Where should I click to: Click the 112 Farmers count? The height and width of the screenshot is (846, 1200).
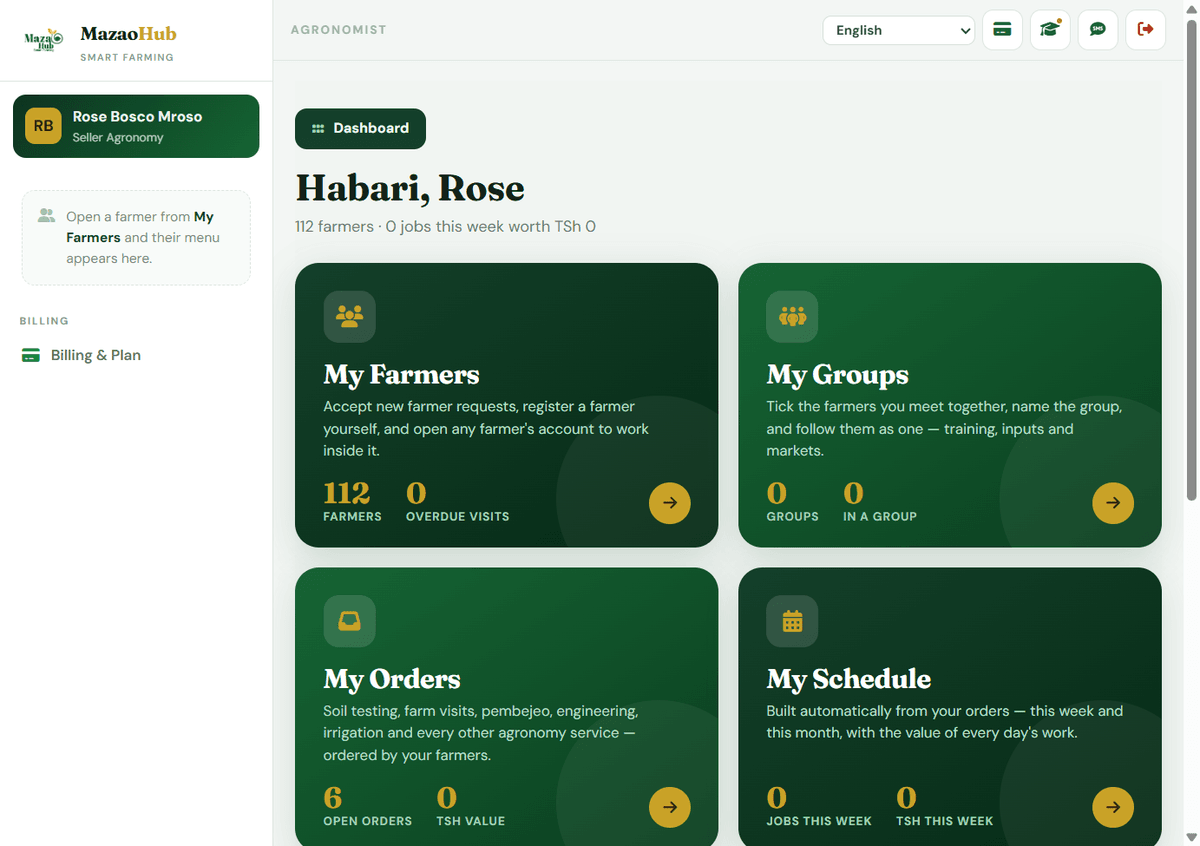tap(352, 502)
